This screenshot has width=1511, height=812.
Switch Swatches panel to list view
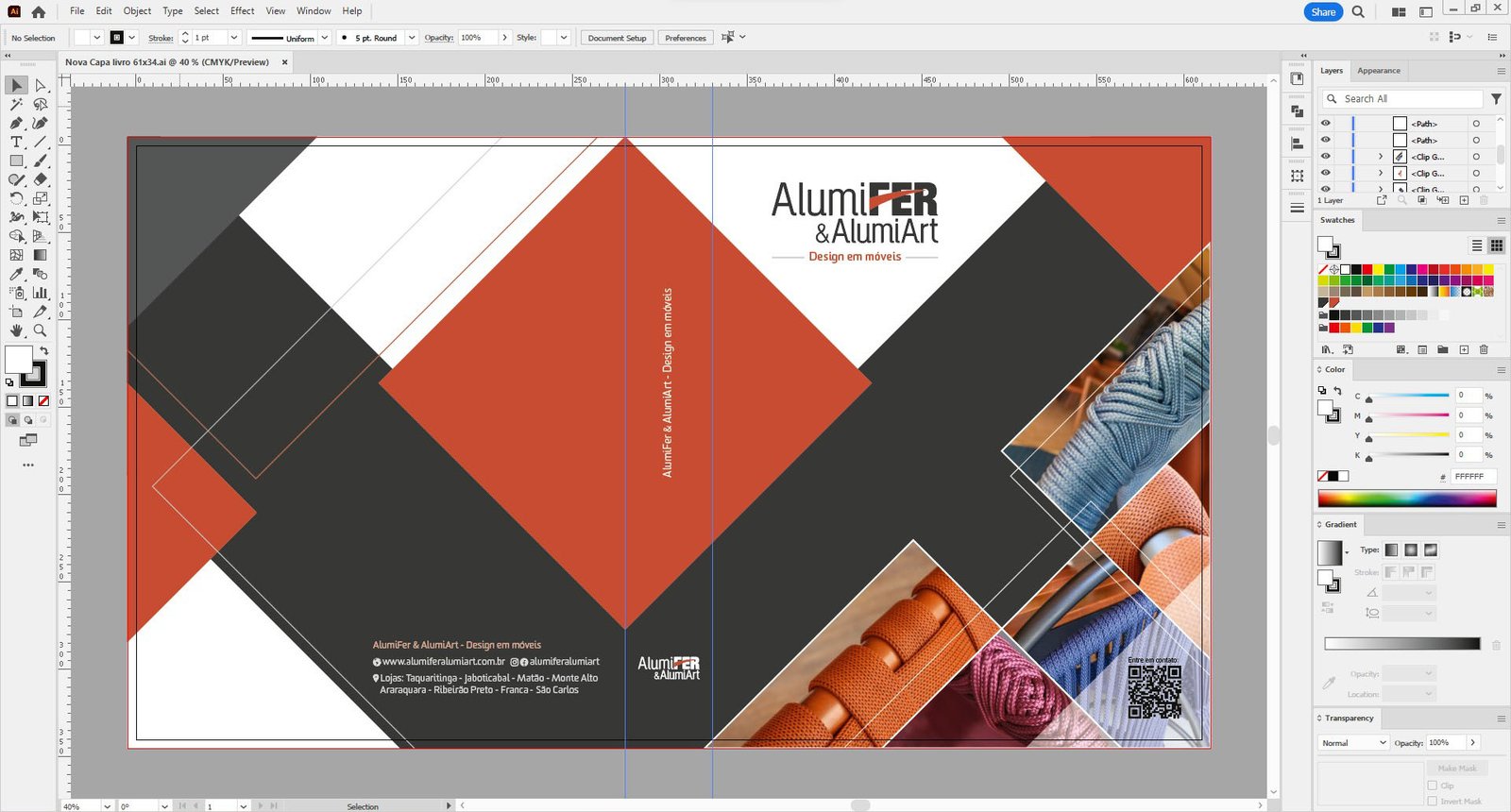point(1477,245)
